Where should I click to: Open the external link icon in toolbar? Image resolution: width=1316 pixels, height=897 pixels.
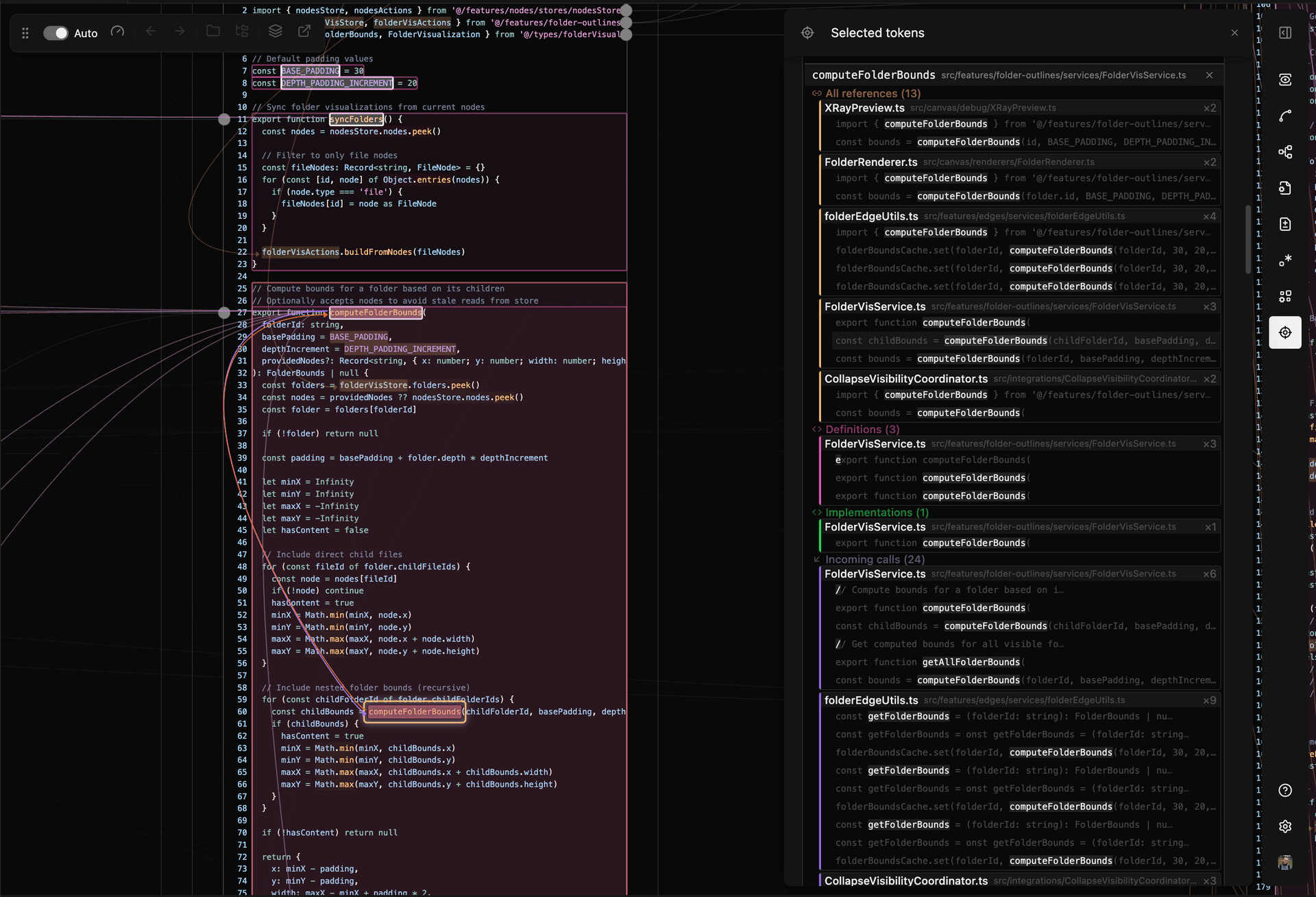click(304, 32)
